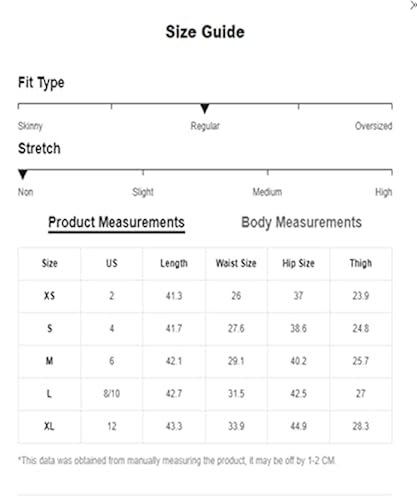Viewport: 417px width, 500px height.
Task: Click the Hip Size column header
Action: [x=298, y=263]
